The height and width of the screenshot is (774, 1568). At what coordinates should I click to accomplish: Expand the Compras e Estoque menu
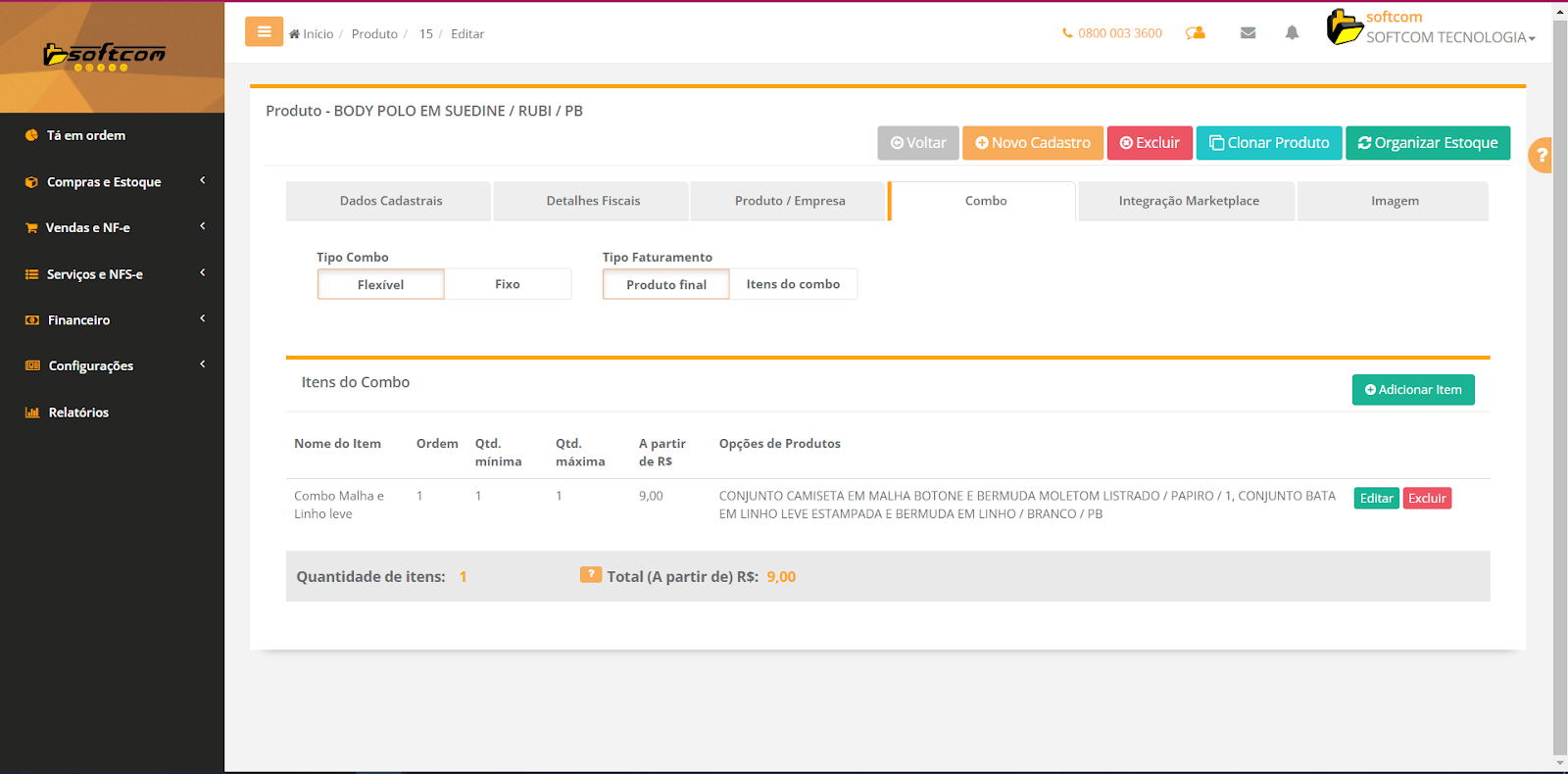point(104,182)
